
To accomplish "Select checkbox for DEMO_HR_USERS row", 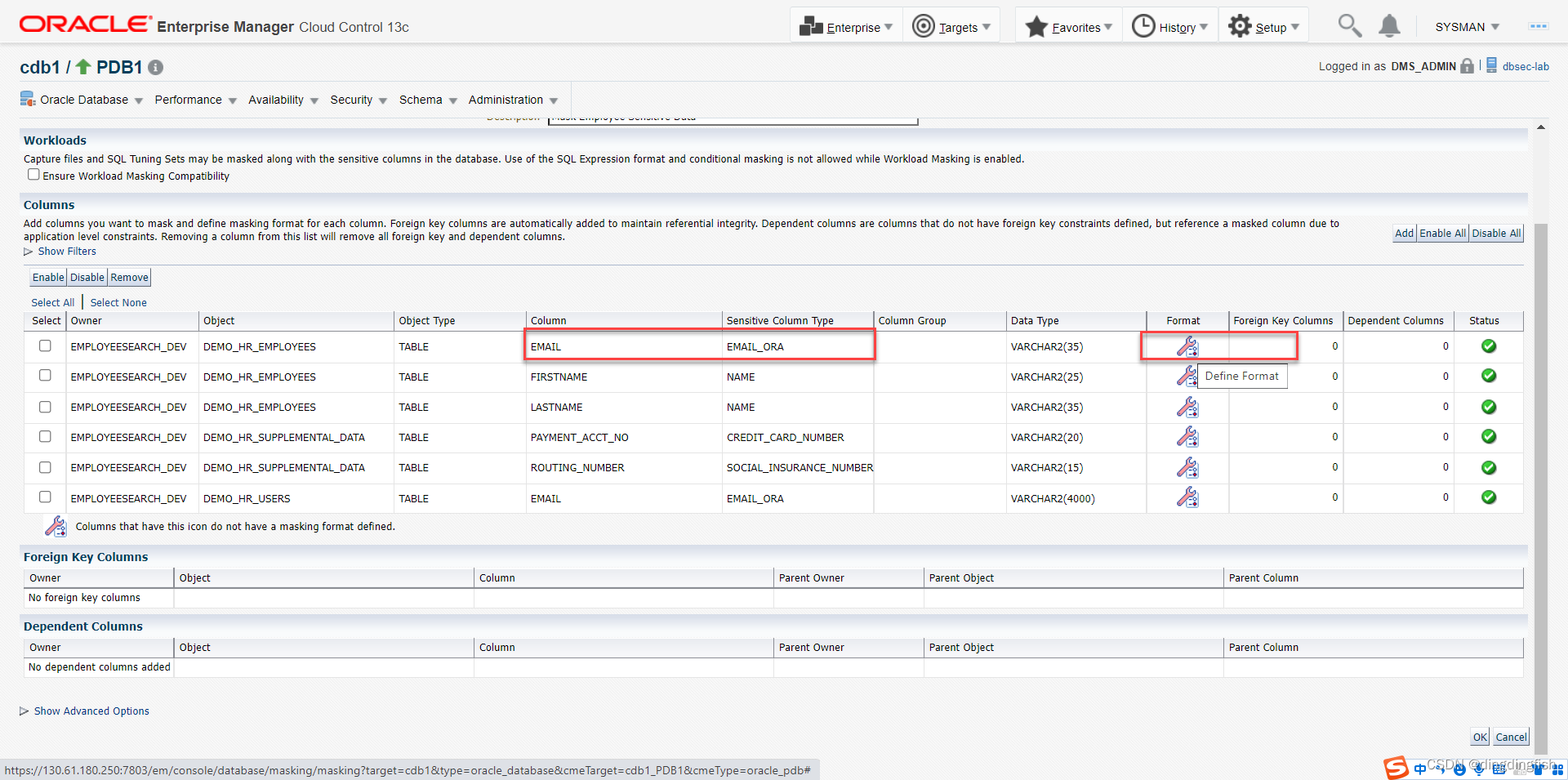I will point(45,497).
